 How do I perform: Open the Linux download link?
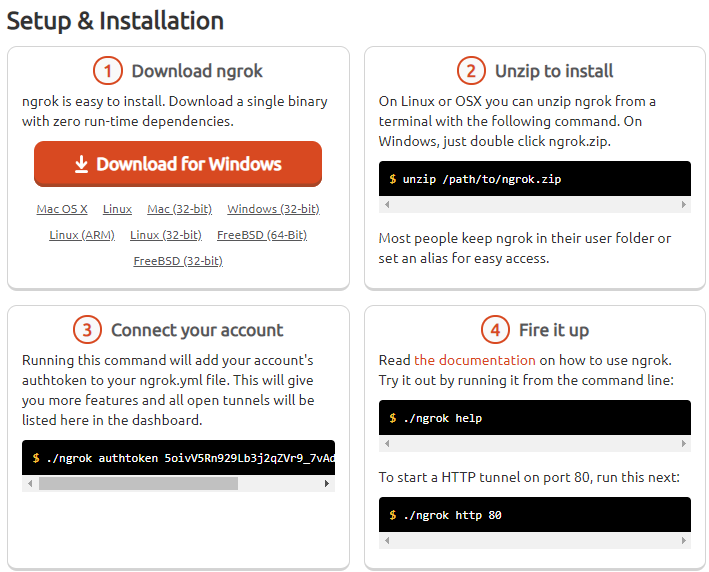[118, 209]
